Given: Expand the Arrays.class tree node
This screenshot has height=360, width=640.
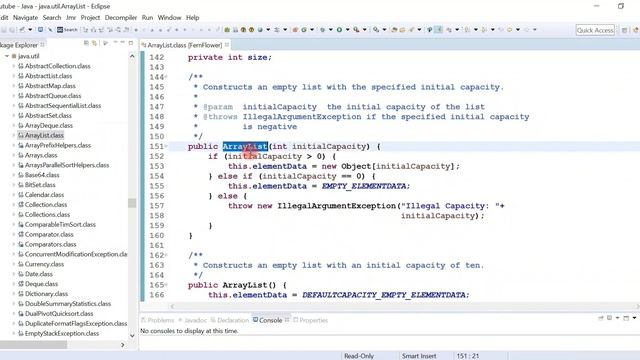Looking at the screenshot, I should point(14,155).
